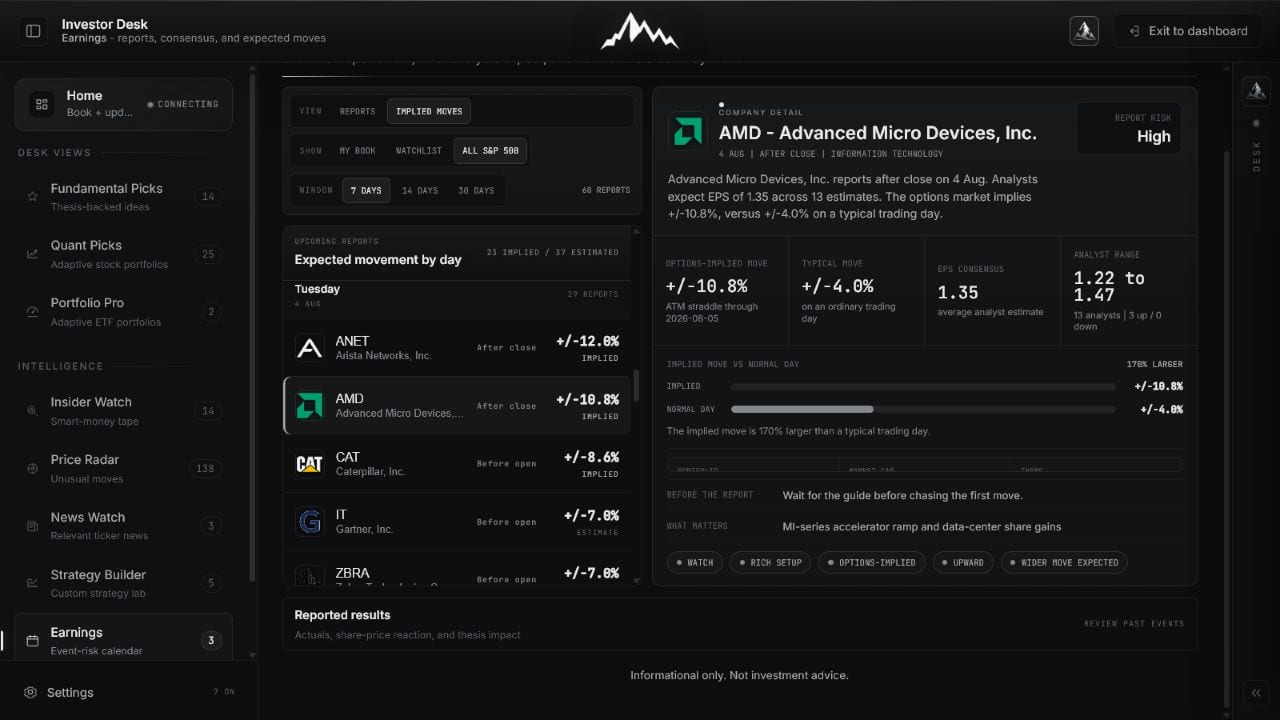1280x720 pixels.
Task: Open Price Radar
Action: [123, 468]
